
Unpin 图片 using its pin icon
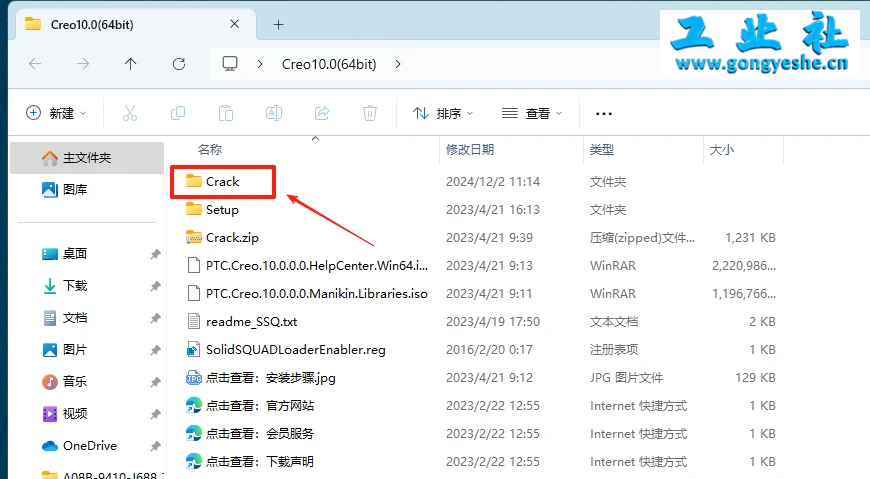pyautogui.click(x=155, y=350)
